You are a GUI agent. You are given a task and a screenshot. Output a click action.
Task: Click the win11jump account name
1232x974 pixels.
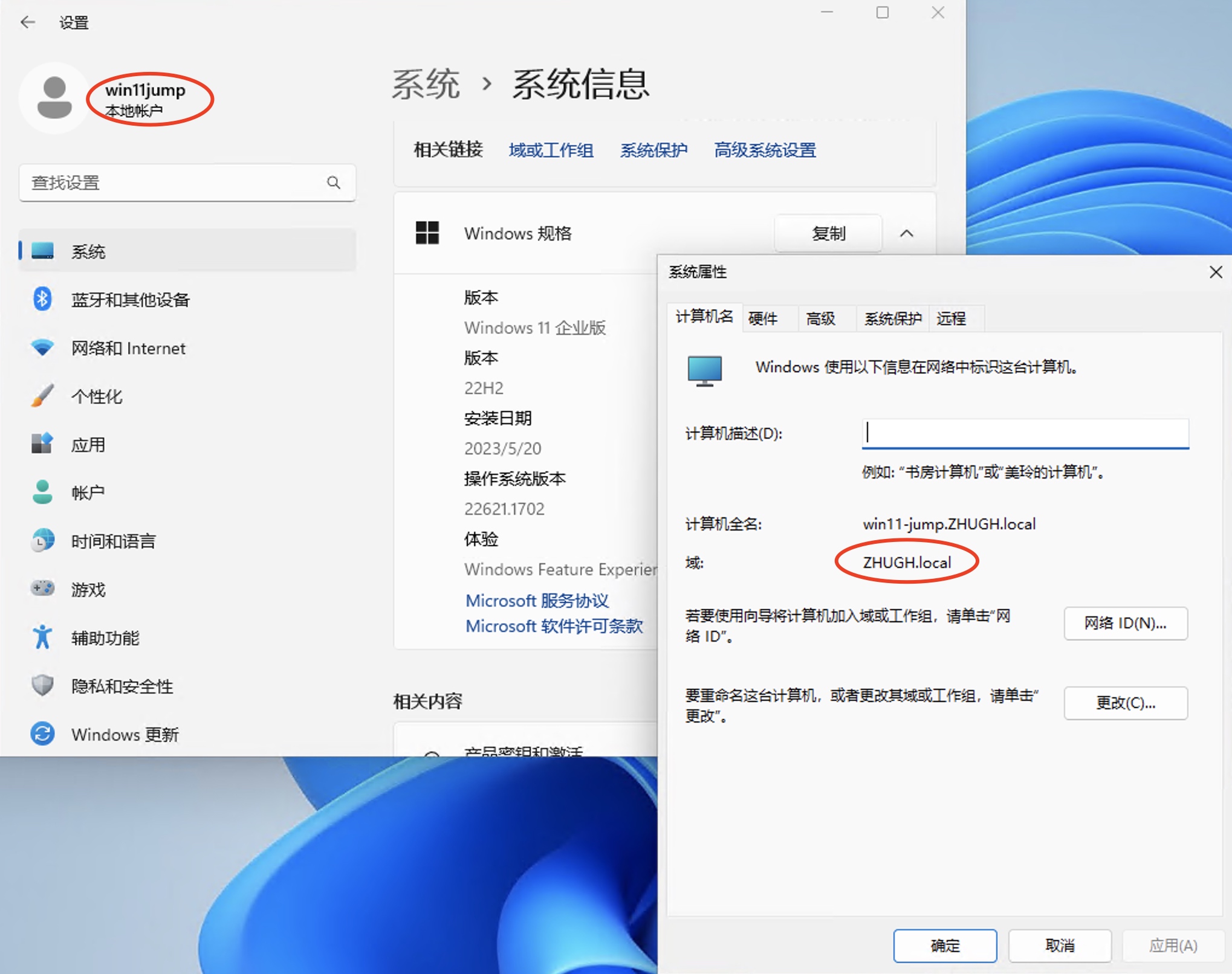pos(145,90)
